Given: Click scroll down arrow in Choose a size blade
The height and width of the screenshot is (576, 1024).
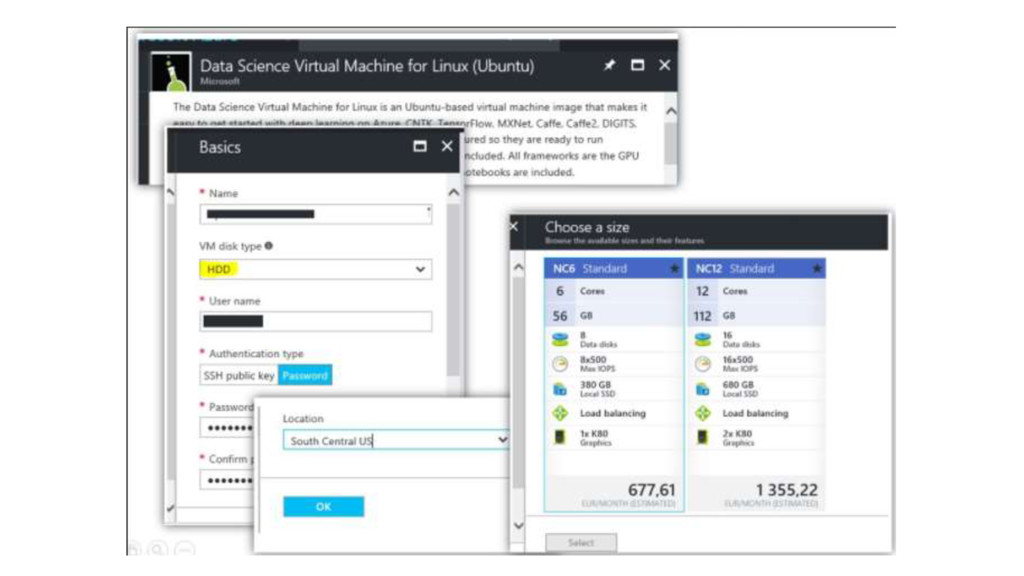Looking at the screenshot, I should point(519,526).
